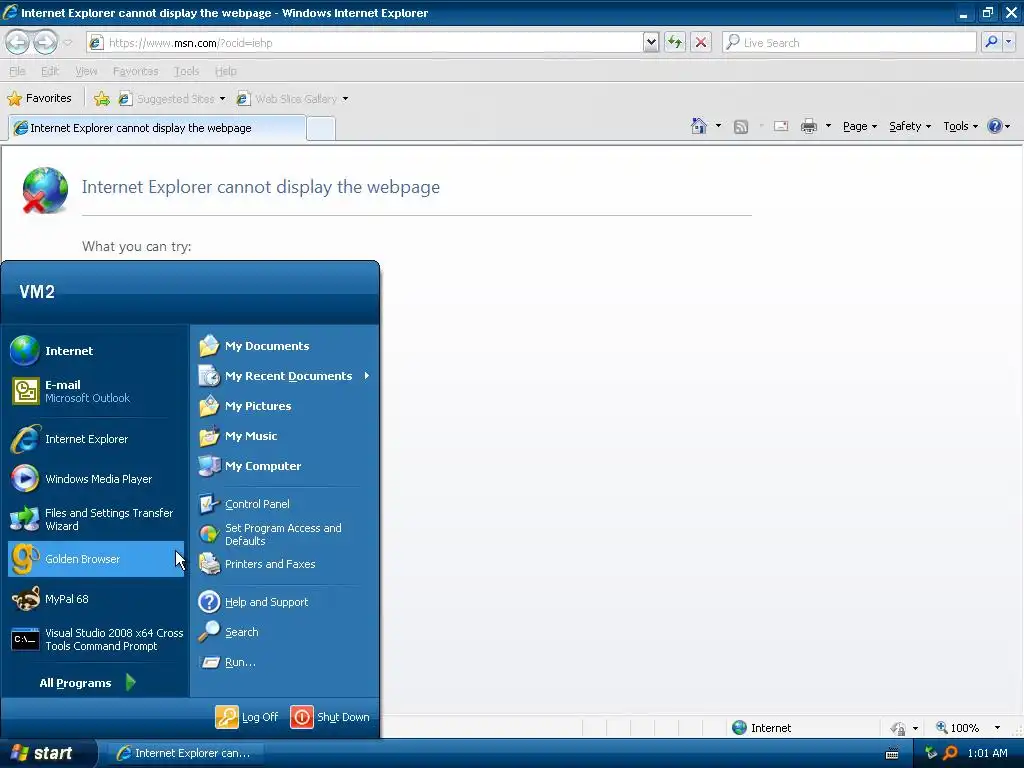The height and width of the screenshot is (768, 1024).
Task: Click the Shut Down button
Action: click(x=330, y=716)
